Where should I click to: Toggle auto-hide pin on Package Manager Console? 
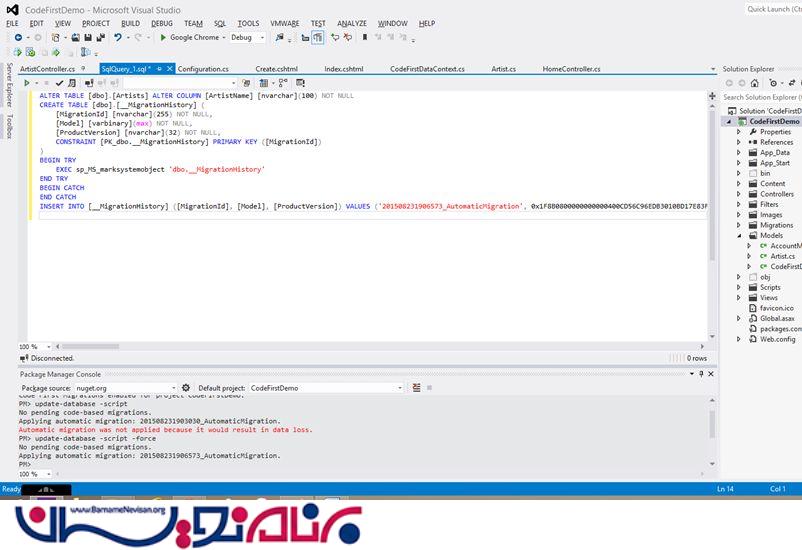pos(699,372)
